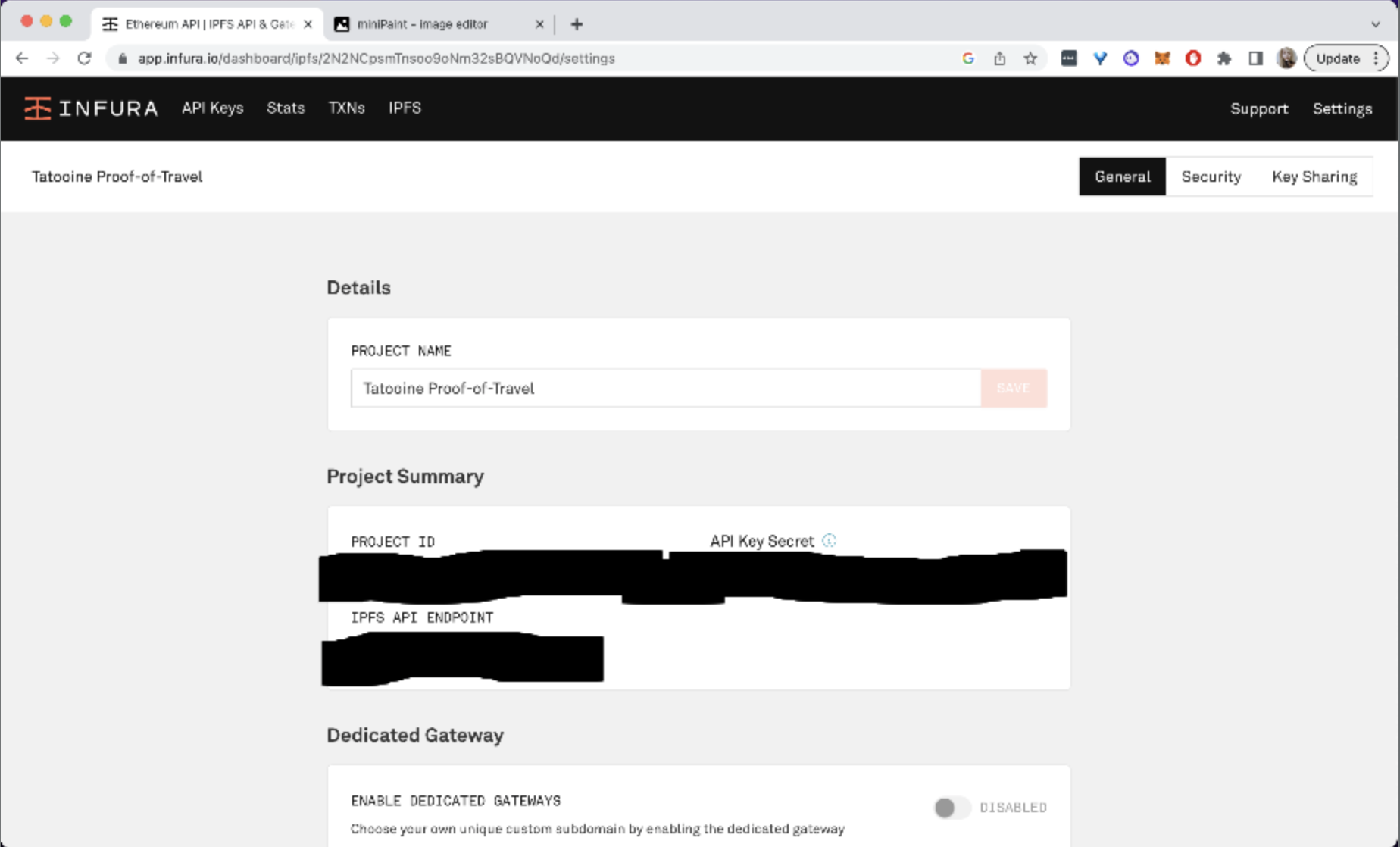Image resolution: width=1400 pixels, height=847 pixels.
Task: Bookmark this page with the star
Action: click(1030, 58)
